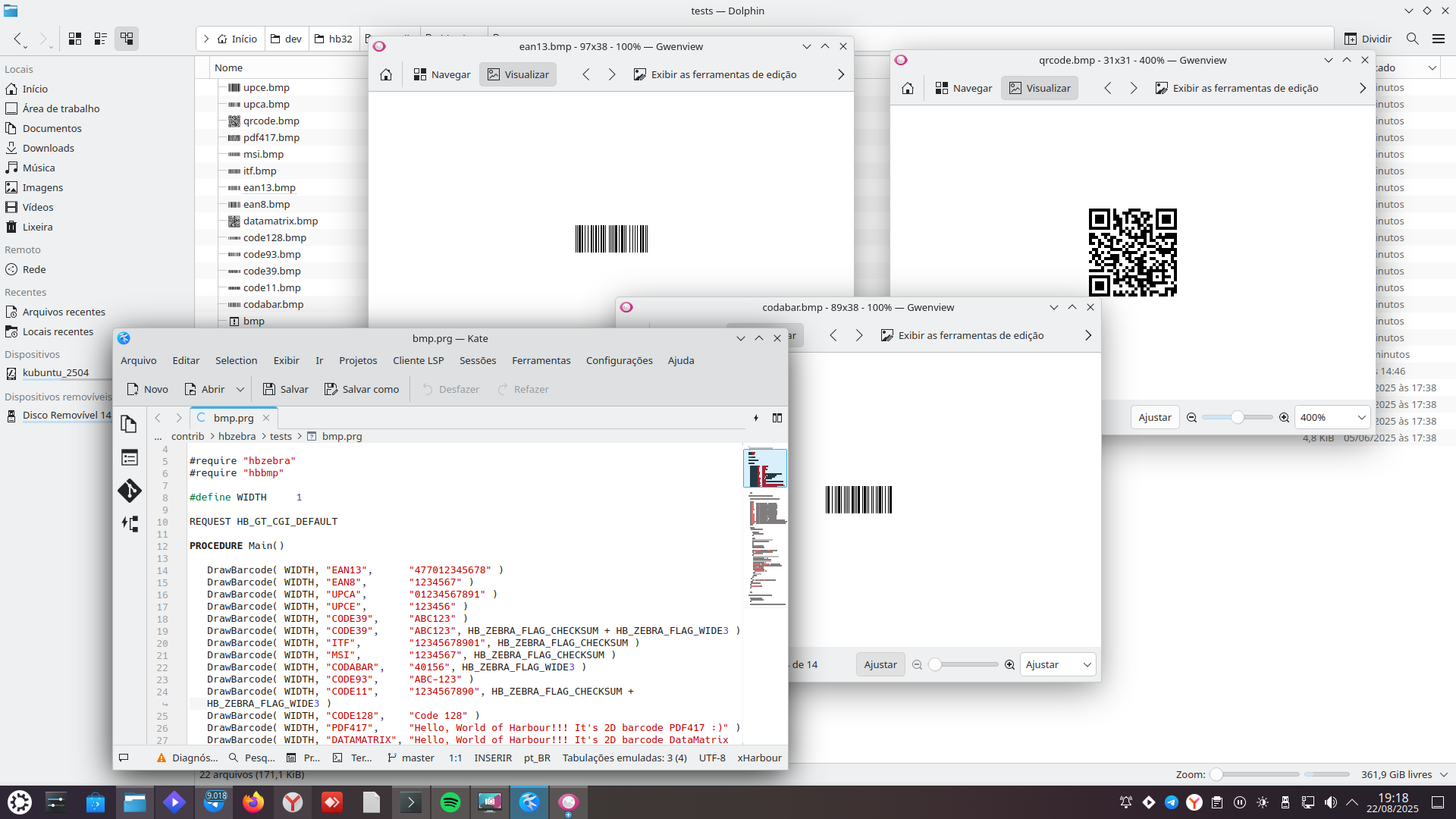Expand the Abrir recent files arrow

tap(240, 389)
